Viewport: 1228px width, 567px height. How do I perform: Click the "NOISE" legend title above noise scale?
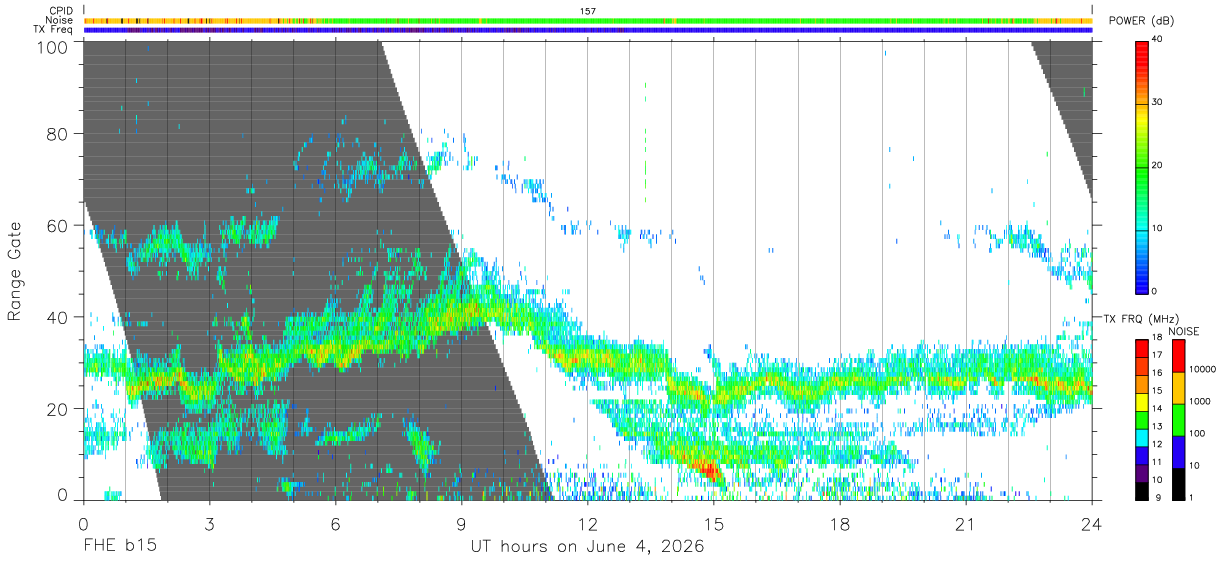pos(1183,330)
